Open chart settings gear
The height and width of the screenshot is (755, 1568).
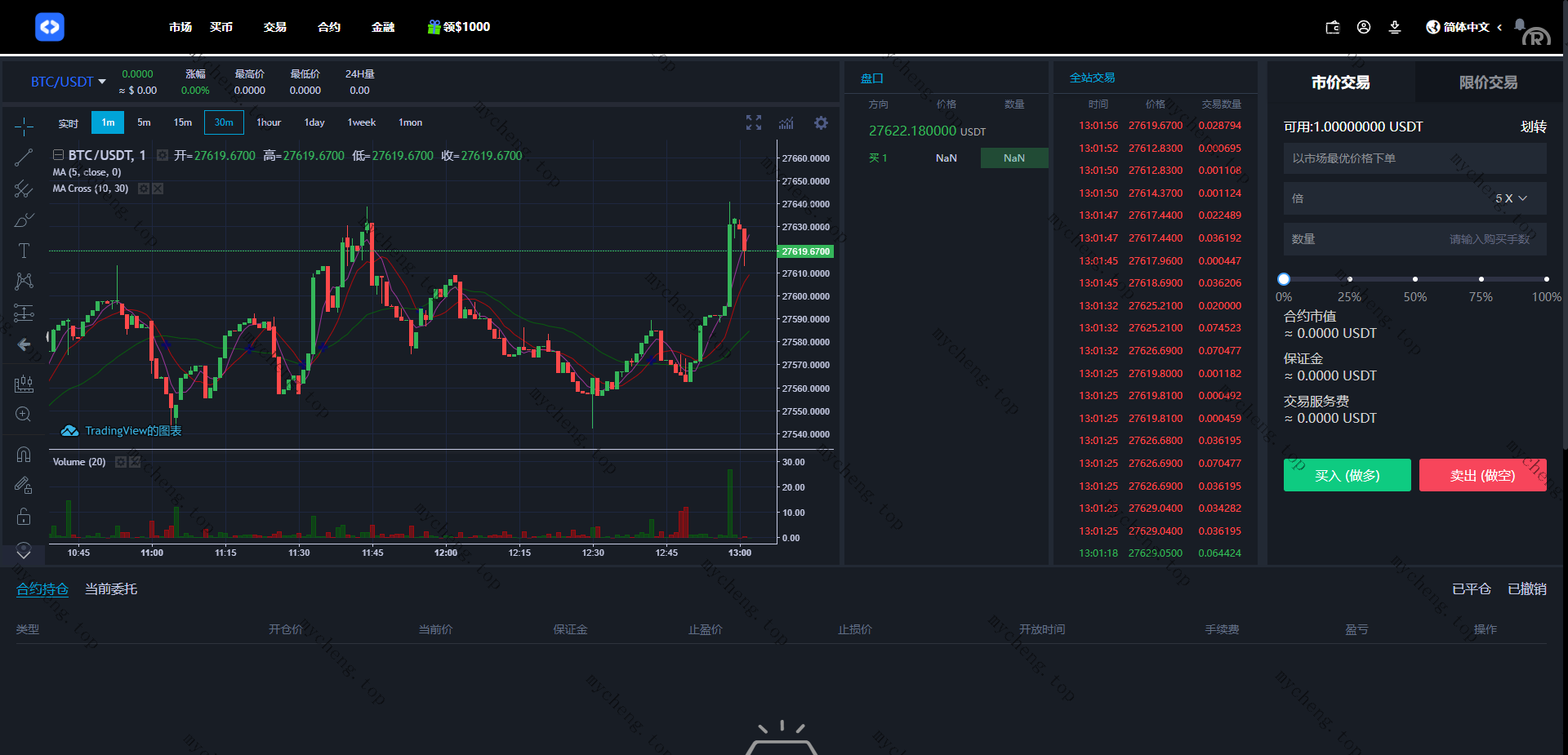tap(821, 122)
